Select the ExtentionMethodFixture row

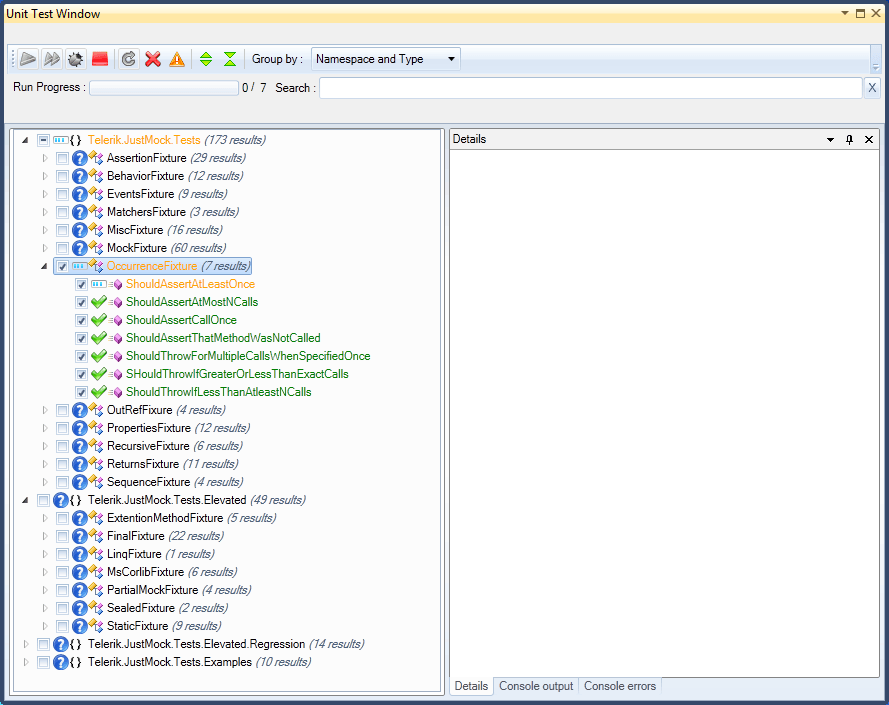[x=191, y=518]
